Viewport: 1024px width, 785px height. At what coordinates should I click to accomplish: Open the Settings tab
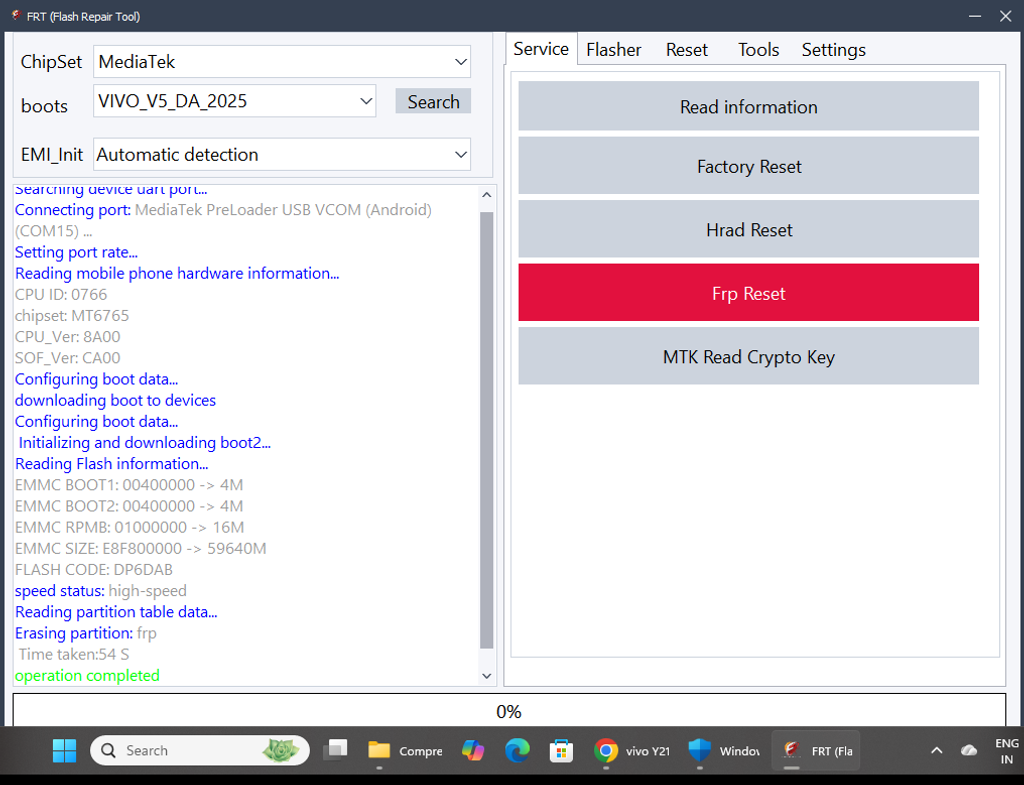point(833,50)
